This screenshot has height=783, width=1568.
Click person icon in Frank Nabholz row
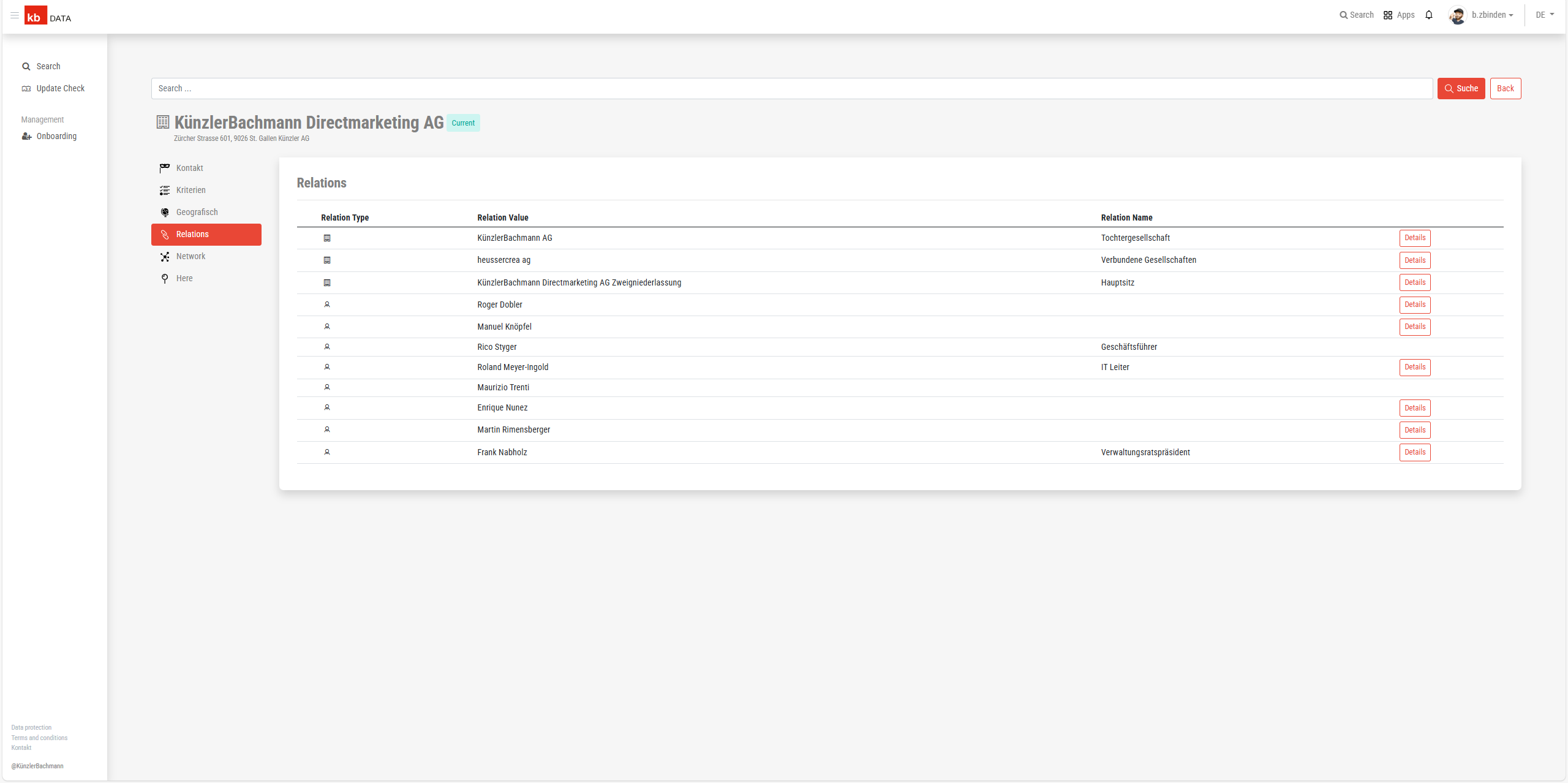(x=327, y=452)
